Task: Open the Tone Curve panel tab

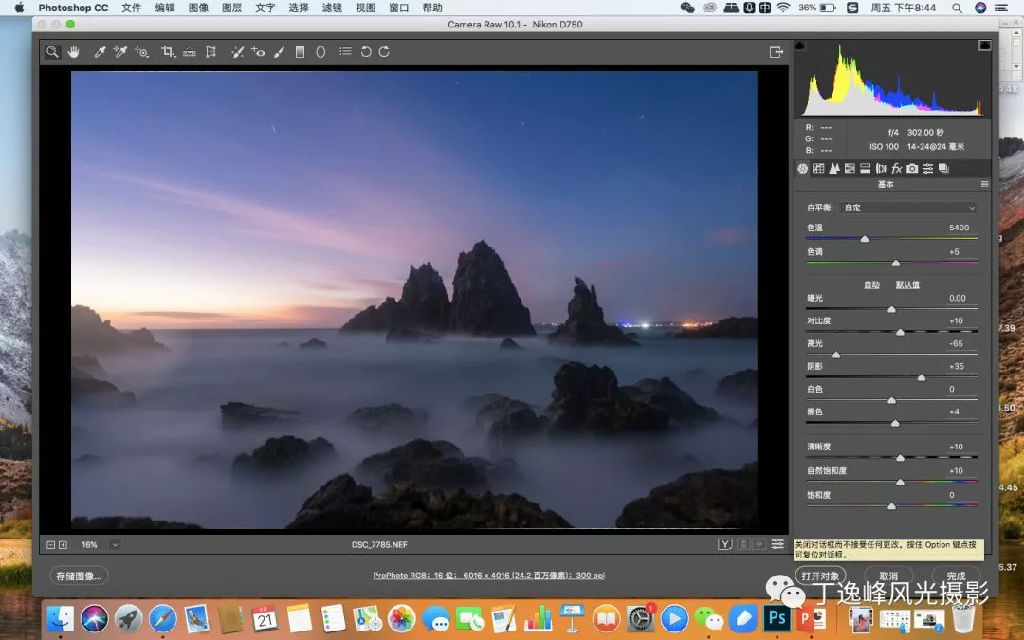Action: 818,169
